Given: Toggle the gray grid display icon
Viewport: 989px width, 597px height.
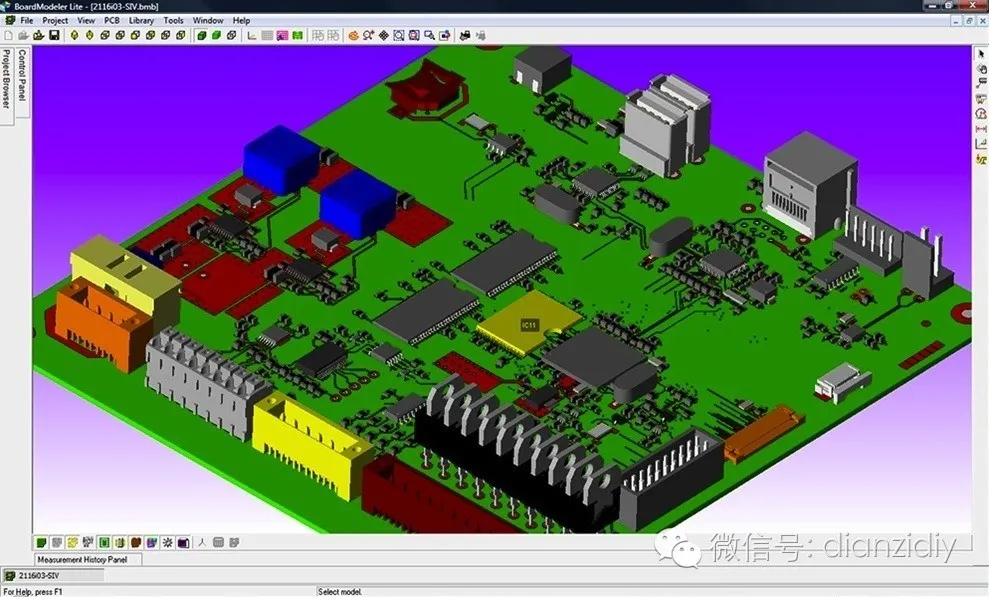Looking at the screenshot, I should (x=267, y=35).
